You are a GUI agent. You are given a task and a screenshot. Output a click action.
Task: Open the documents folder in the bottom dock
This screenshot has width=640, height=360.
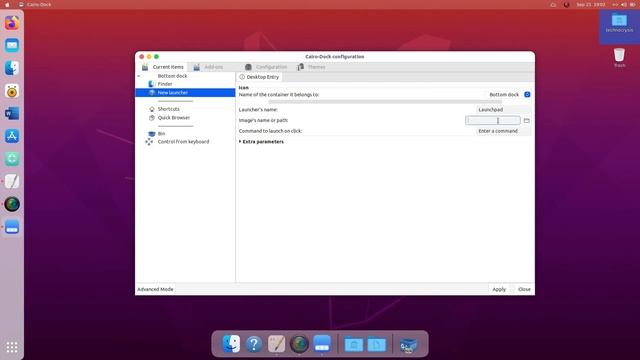(x=377, y=344)
